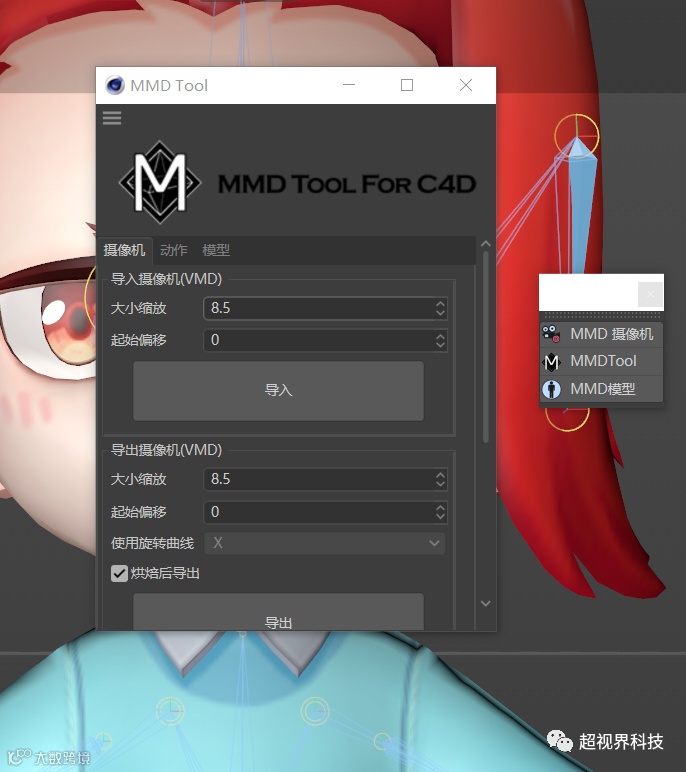Click the vertical scrollbar thumb
This screenshot has height=772, width=686.
[x=486, y=347]
